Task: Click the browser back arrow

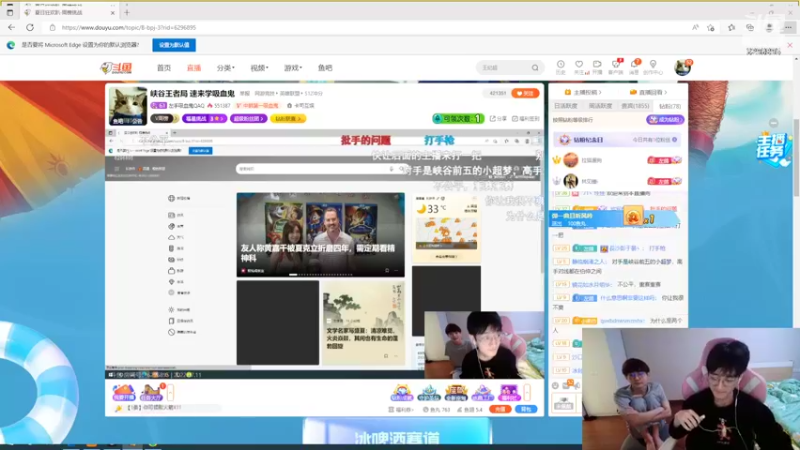Action: [11, 28]
